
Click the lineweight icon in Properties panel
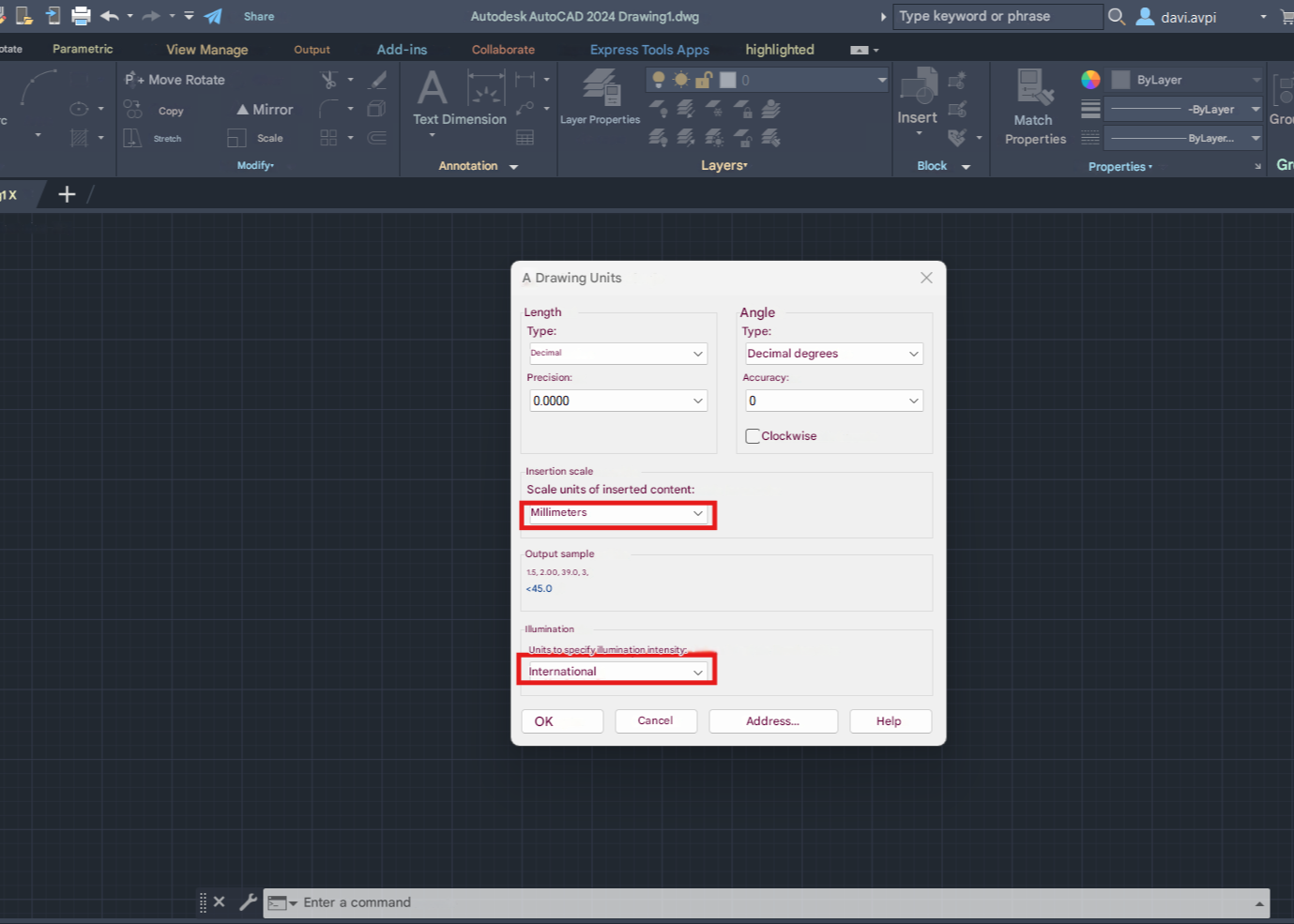tap(1090, 109)
